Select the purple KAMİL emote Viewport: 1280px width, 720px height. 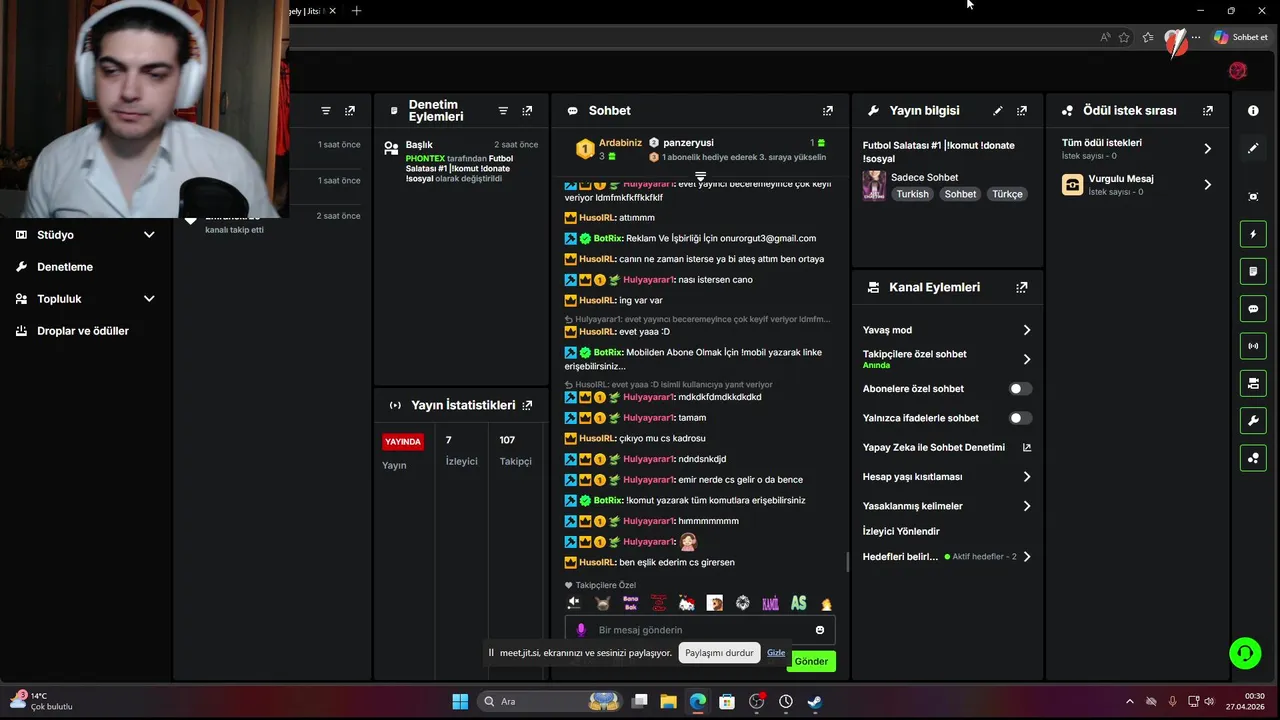click(770, 603)
